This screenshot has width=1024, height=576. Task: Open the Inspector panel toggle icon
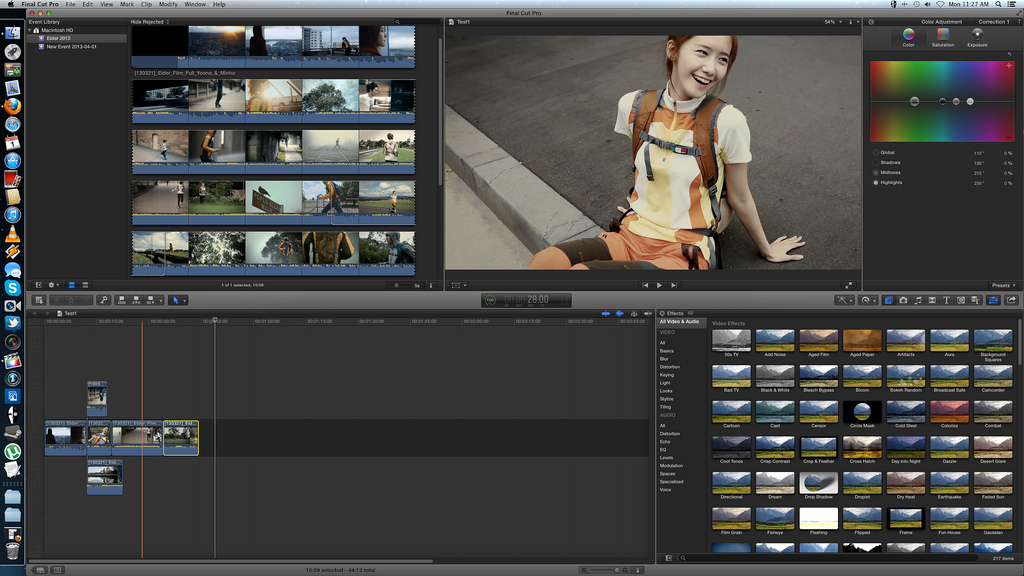point(992,300)
